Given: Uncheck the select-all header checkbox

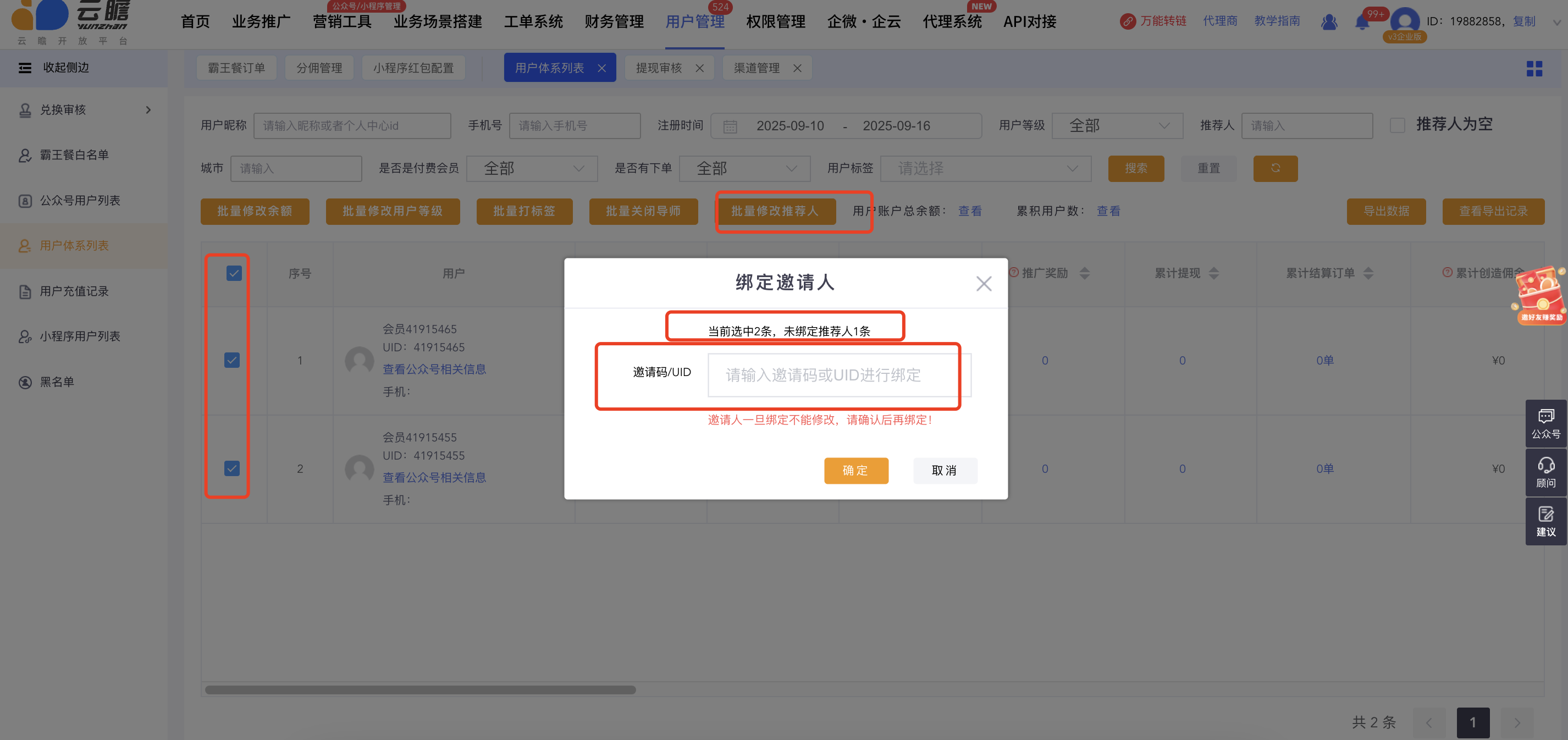Looking at the screenshot, I should (234, 273).
